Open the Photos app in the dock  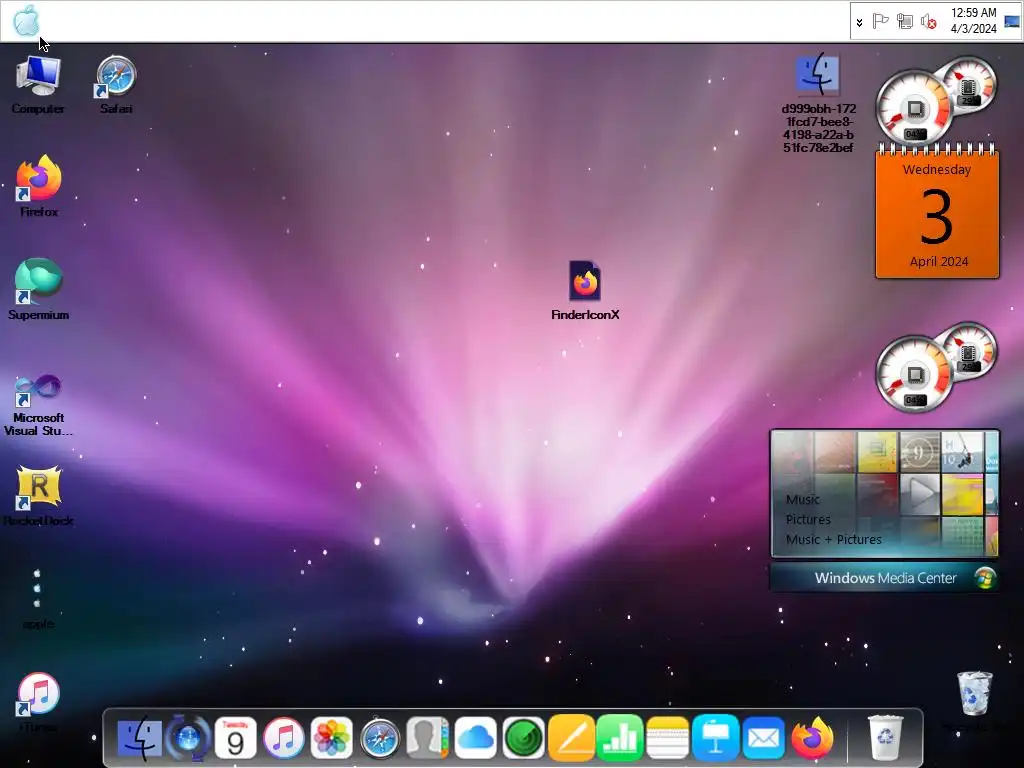332,738
